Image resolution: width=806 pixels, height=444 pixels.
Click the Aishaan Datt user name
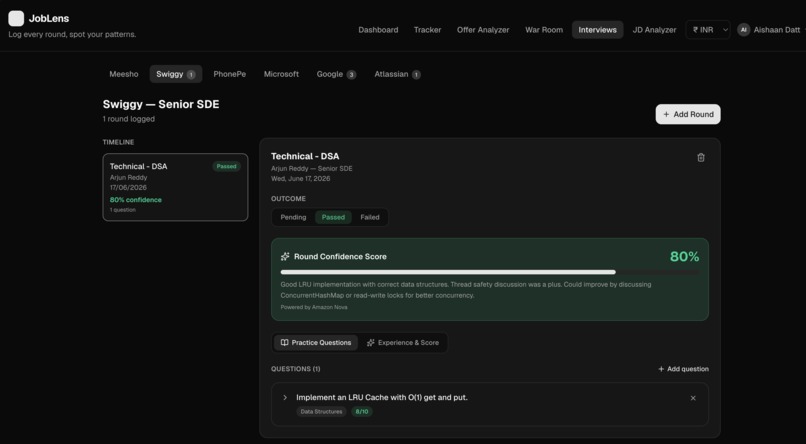tap(776, 30)
